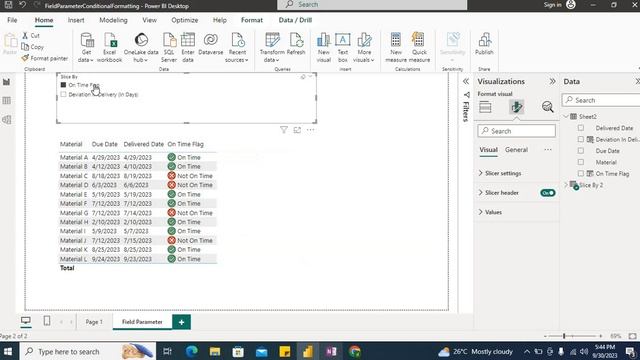The height and width of the screenshot is (360, 640).
Task: Publish the report
Action: pyautogui.click(x=484, y=44)
